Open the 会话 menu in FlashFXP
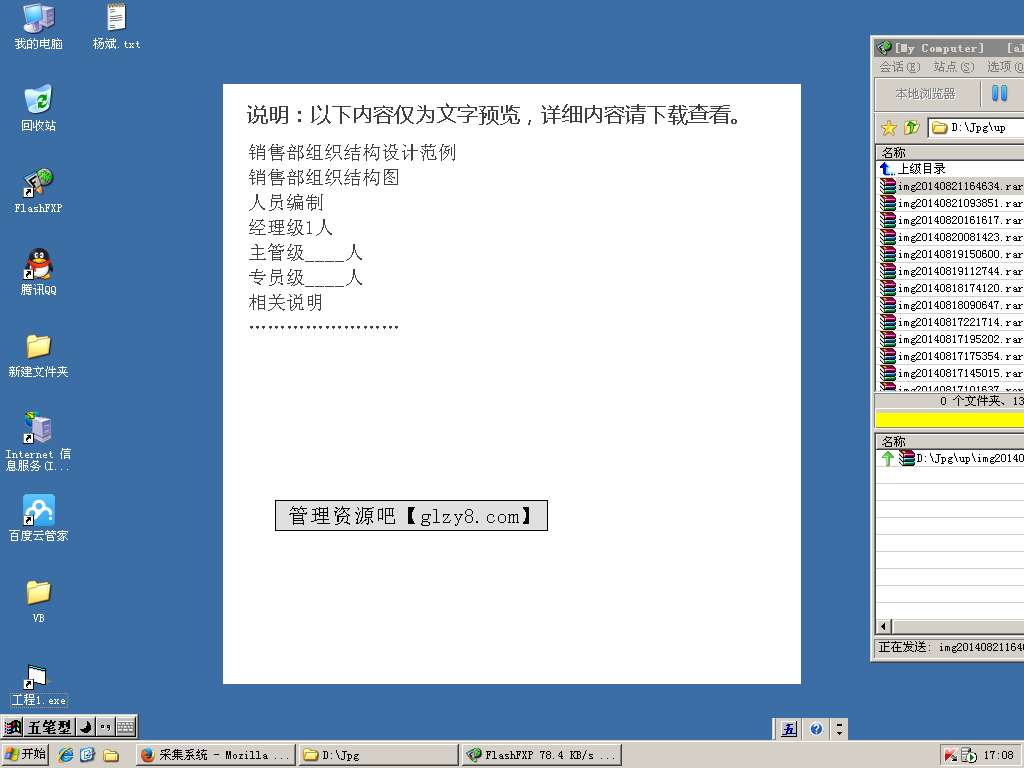Viewport: 1024px width, 768px height. (899, 67)
